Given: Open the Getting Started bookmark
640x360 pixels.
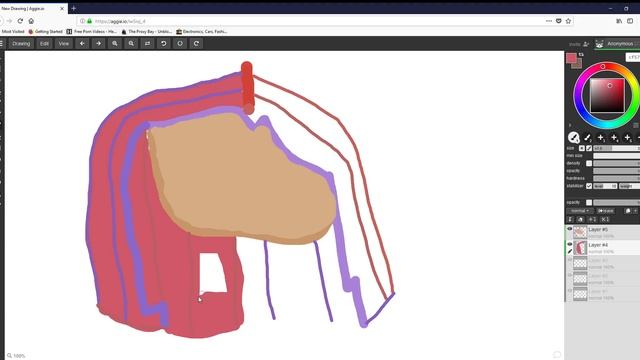Looking at the screenshot, I should pos(45,31).
